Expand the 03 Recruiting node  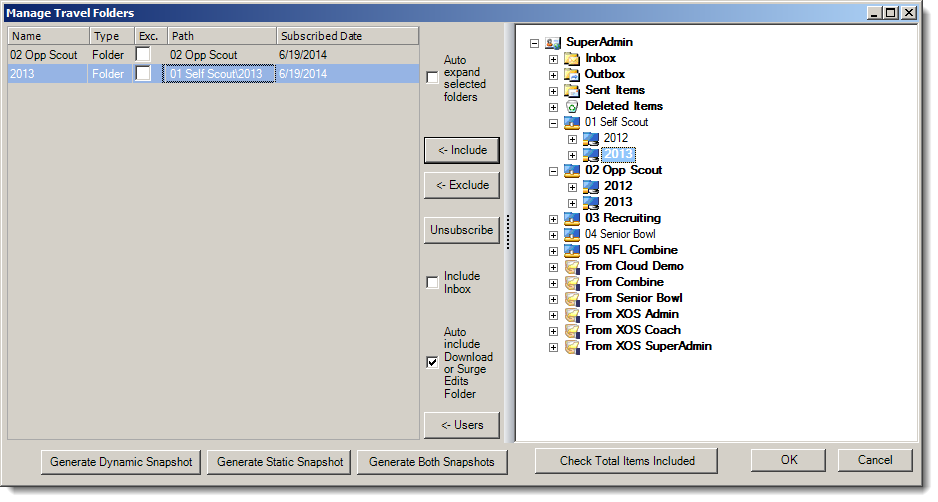click(x=553, y=219)
